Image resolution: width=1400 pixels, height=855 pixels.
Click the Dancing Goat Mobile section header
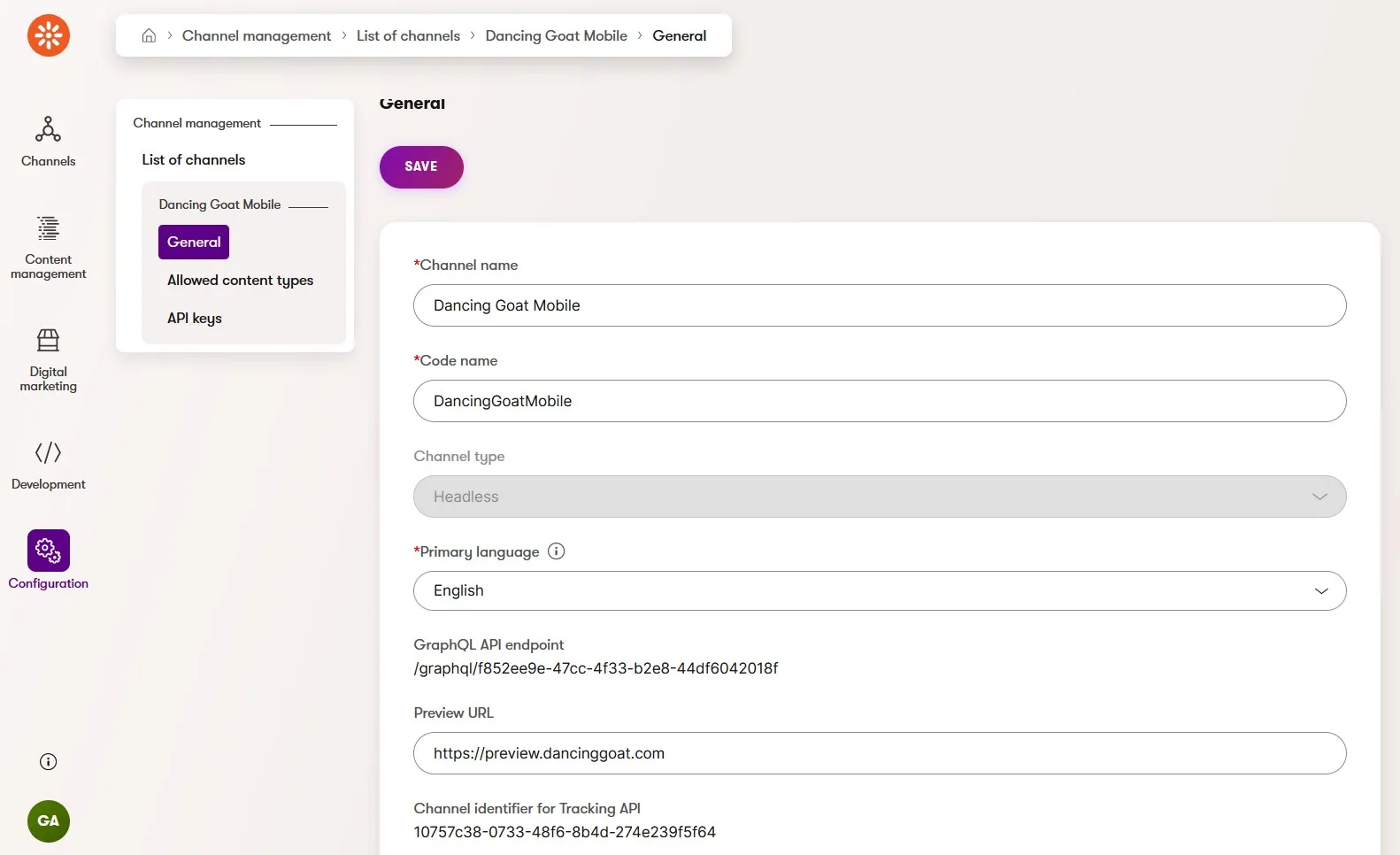click(x=219, y=204)
